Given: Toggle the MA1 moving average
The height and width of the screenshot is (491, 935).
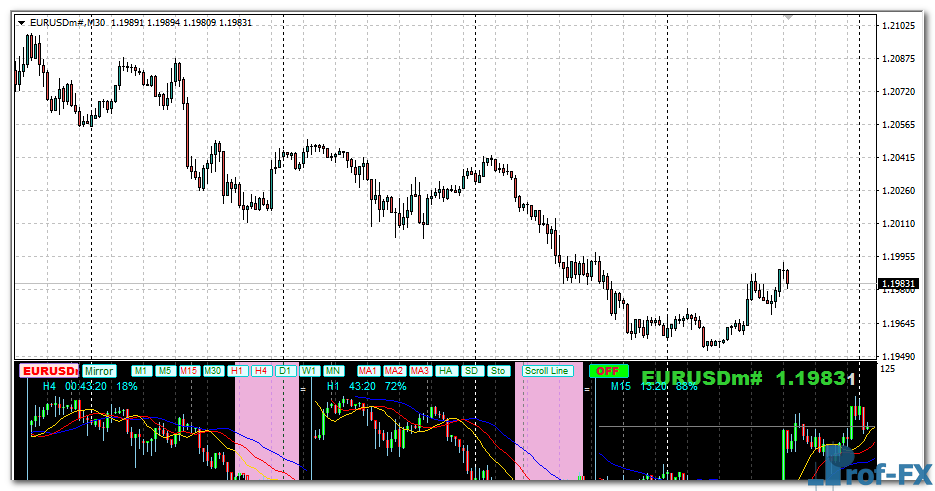Looking at the screenshot, I should (368, 371).
